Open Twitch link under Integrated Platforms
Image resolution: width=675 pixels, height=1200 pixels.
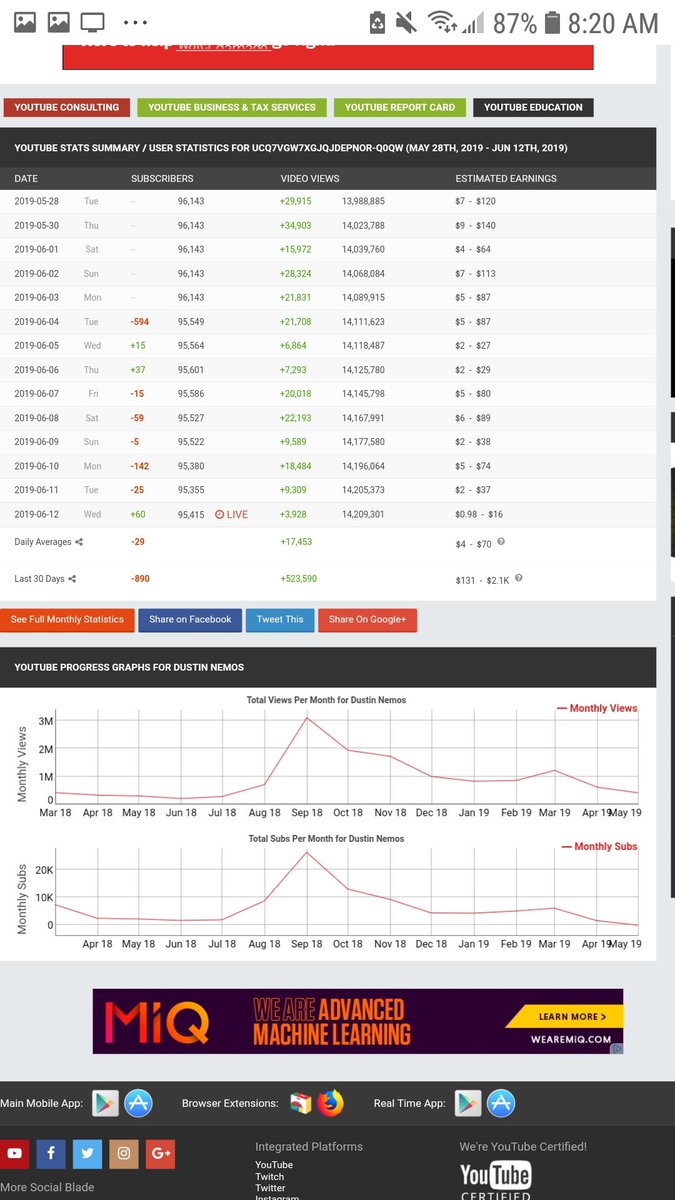click(x=270, y=1177)
